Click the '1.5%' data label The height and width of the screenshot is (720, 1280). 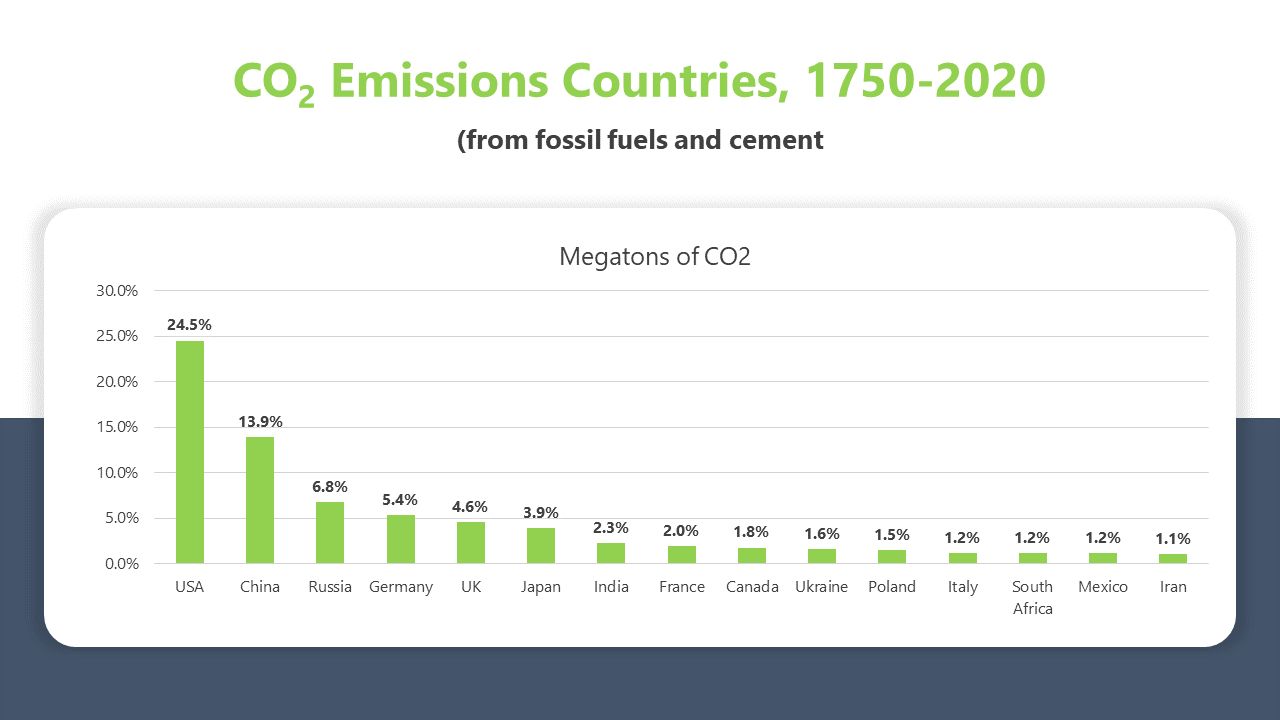coord(892,534)
